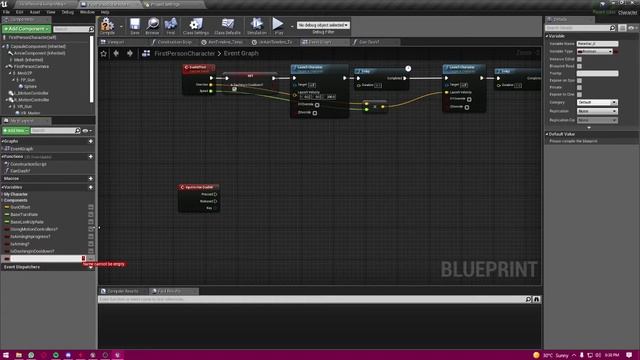Go back in graph navigation history
Screen dimensions: 640x360
[116, 53]
